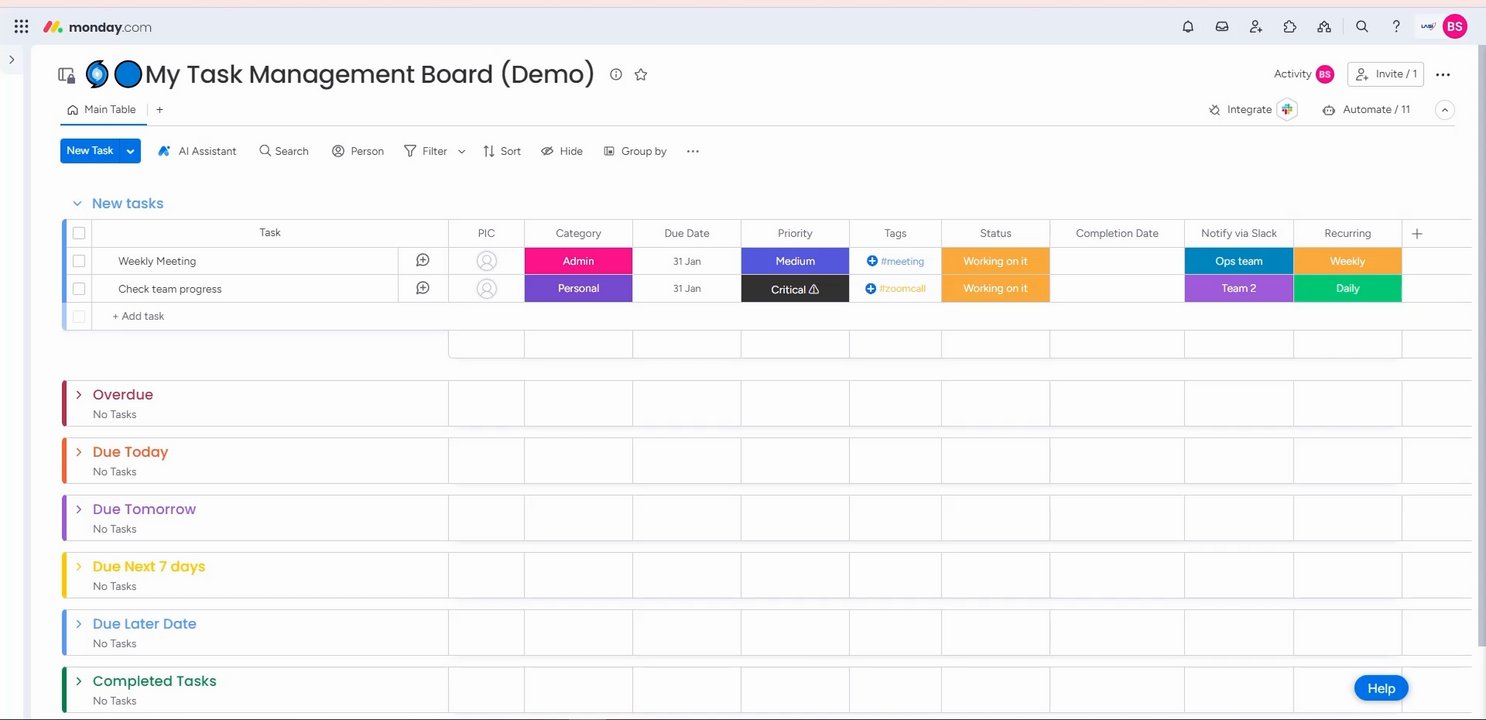Change the Critical priority label
The width and height of the screenshot is (1486, 720).
pos(795,289)
